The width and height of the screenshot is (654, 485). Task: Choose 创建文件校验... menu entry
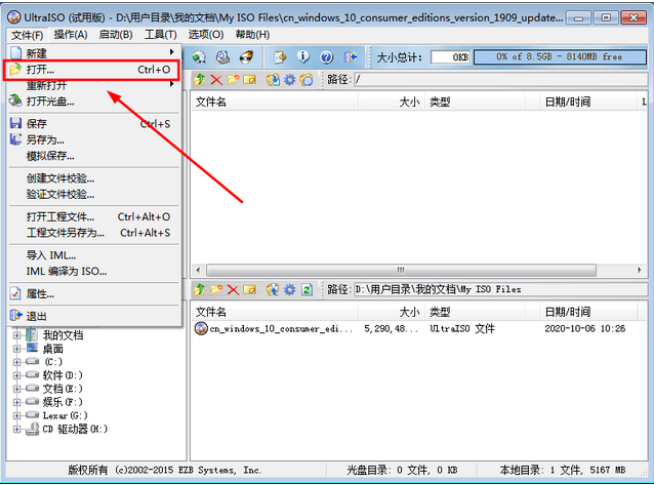click(x=94, y=178)
